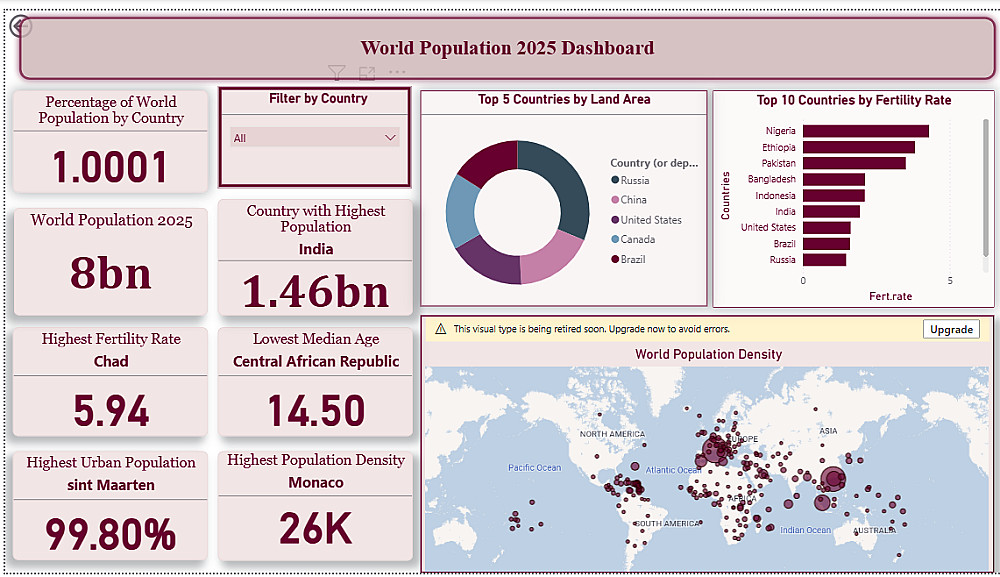Screen dimensions: 1000x577
Task: Click the 'Atlantic Ocean' map label
Action: coord(673,470)
